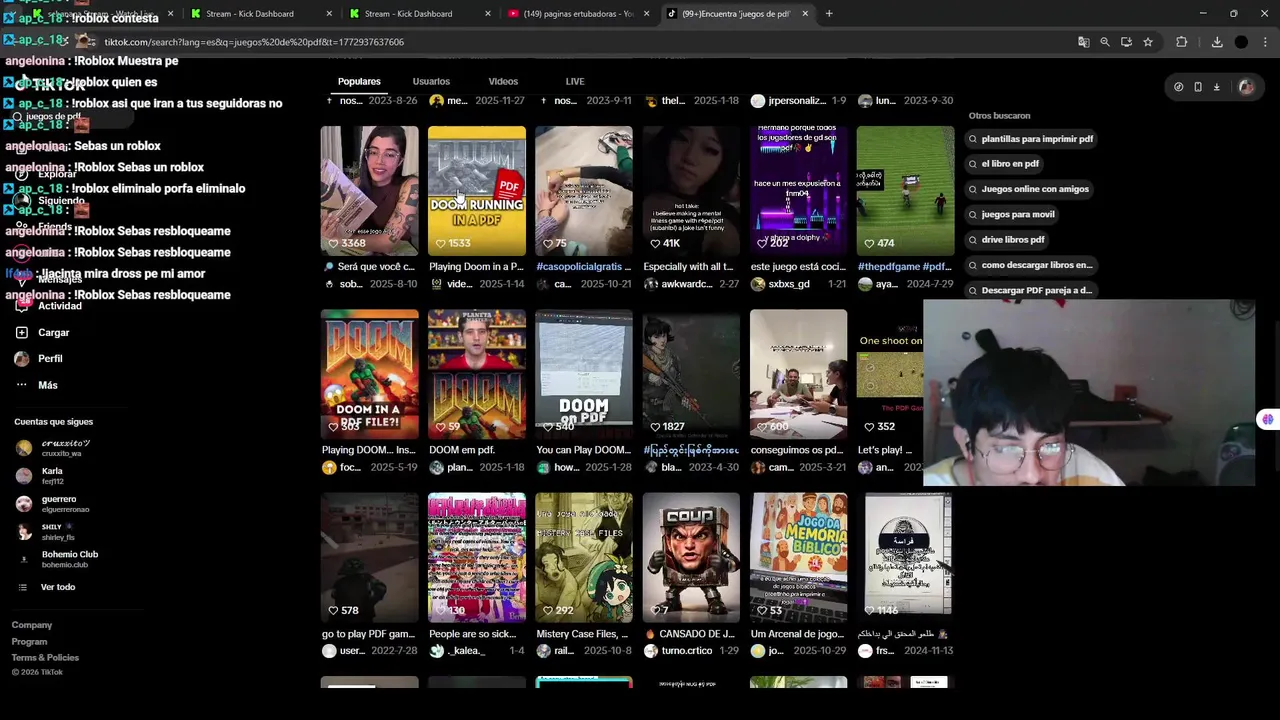The height and width of the screenshot is (720, 1280).
Task: Open the Chrome three-dot menu
Action: (1266, 42)
